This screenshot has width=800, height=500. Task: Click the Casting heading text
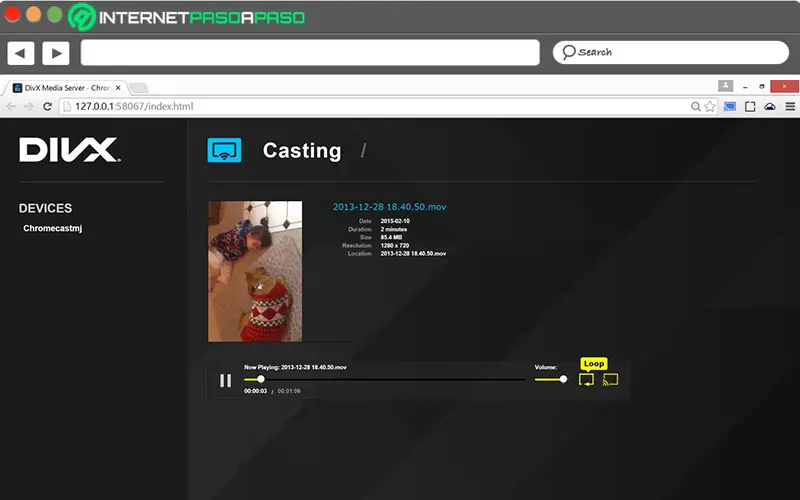(x=302, y=151)
